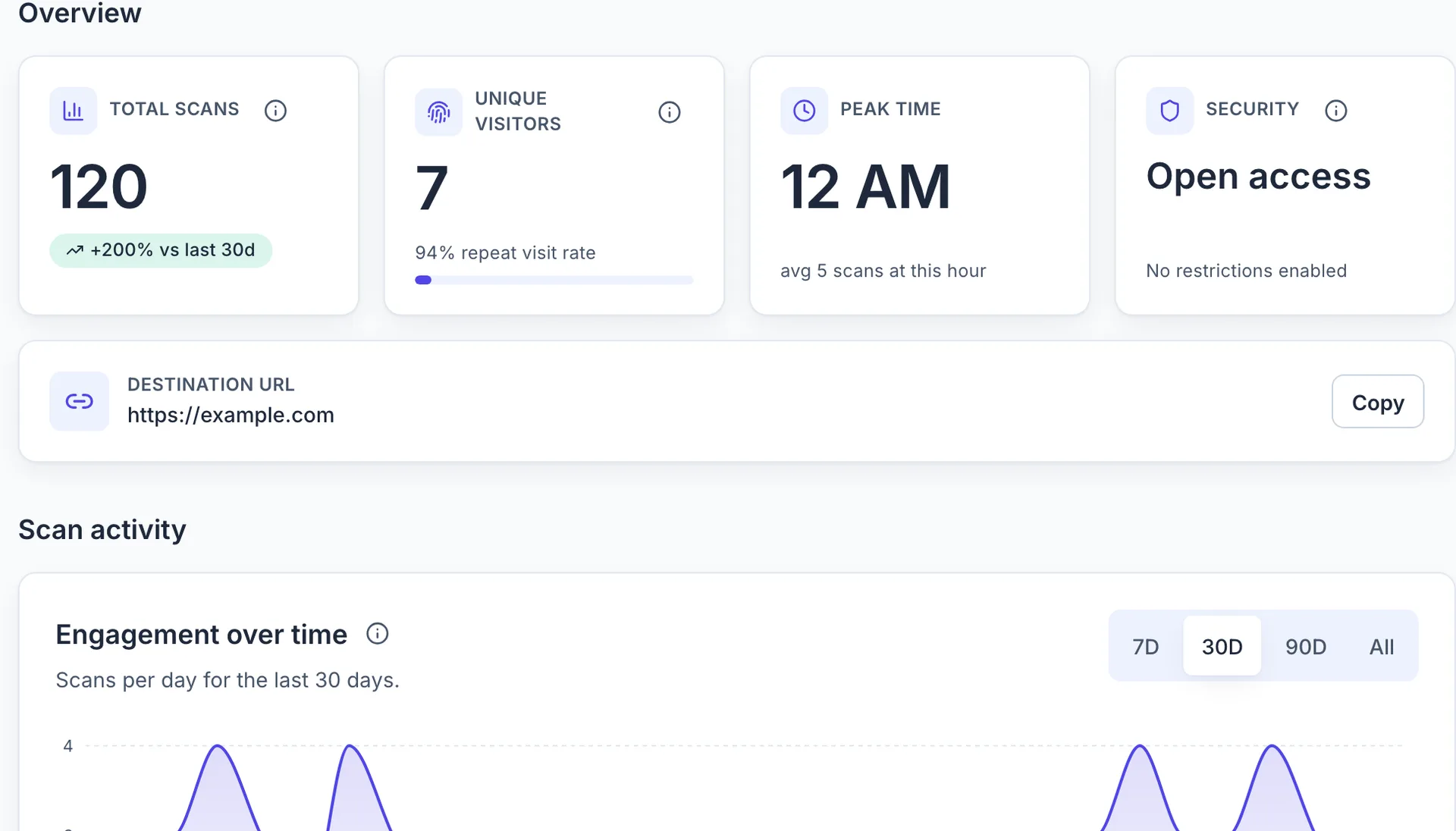Click the SECURITY label
Image resolution: width=1456 pixels, height=831 pixels.
1252,109
